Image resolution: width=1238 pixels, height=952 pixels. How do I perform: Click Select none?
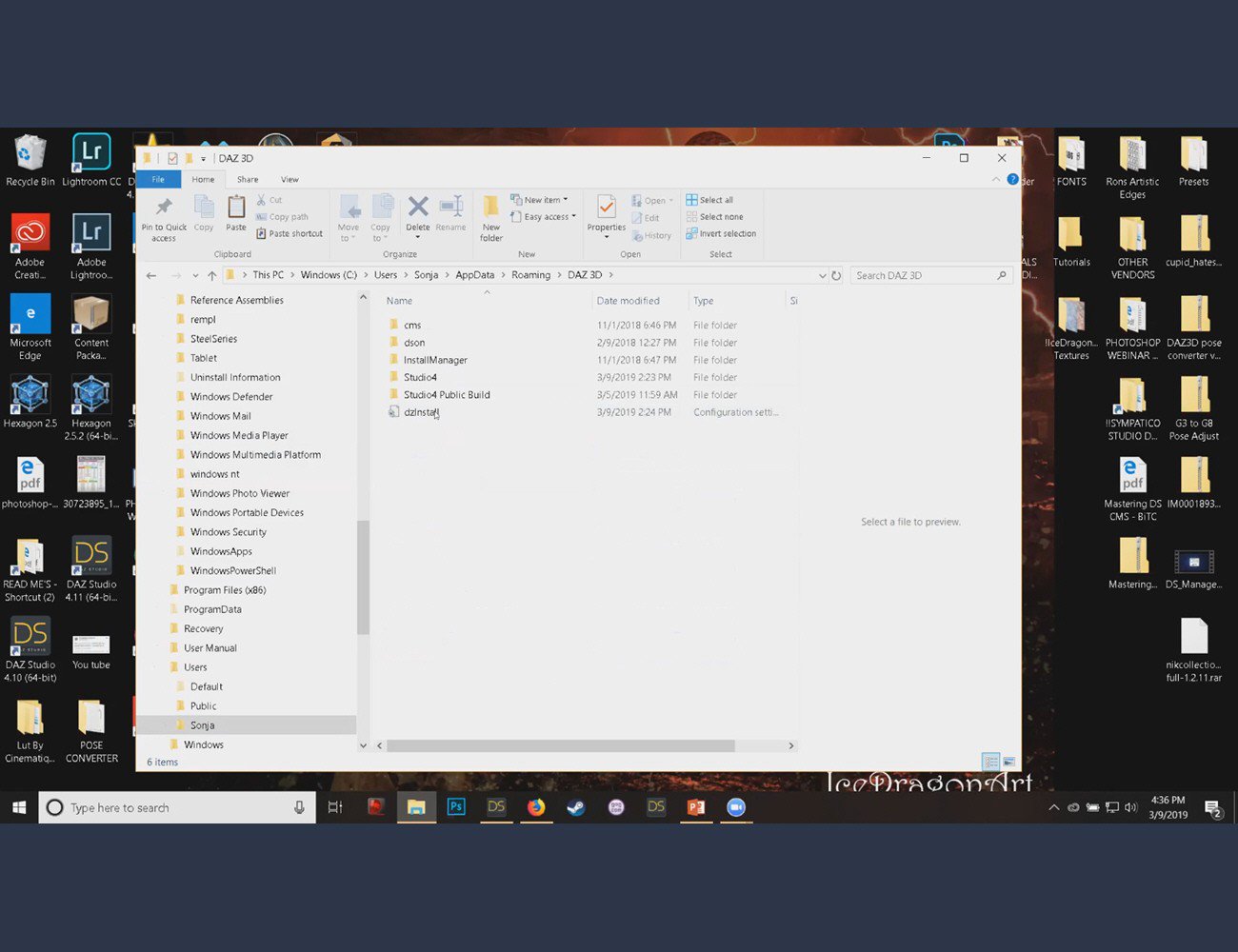(714, 217)
